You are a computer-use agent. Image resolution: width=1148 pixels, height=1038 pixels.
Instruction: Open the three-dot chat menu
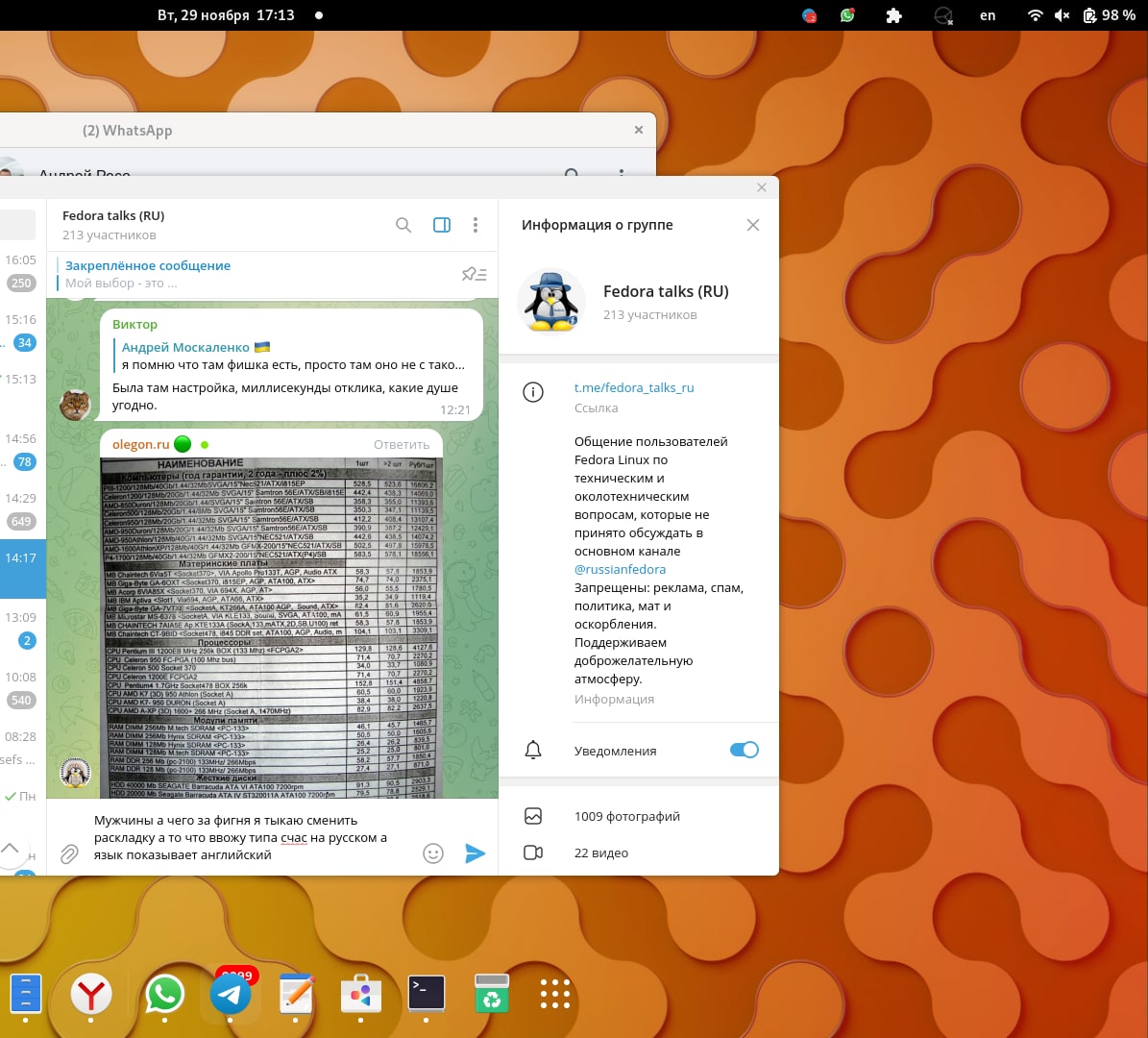click(x=476, y=225)
